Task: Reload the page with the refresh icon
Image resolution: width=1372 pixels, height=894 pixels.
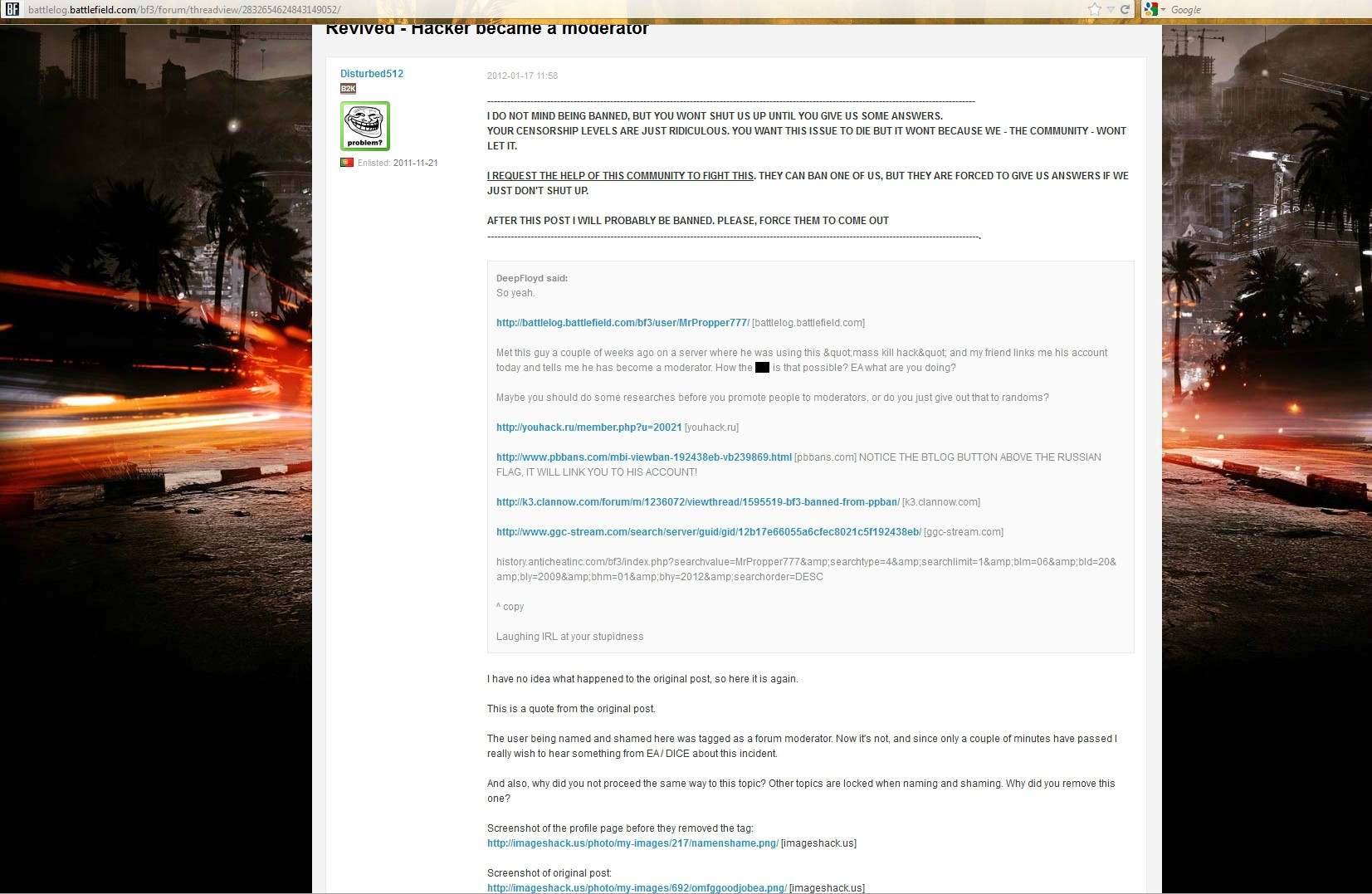Action: 1125,10
